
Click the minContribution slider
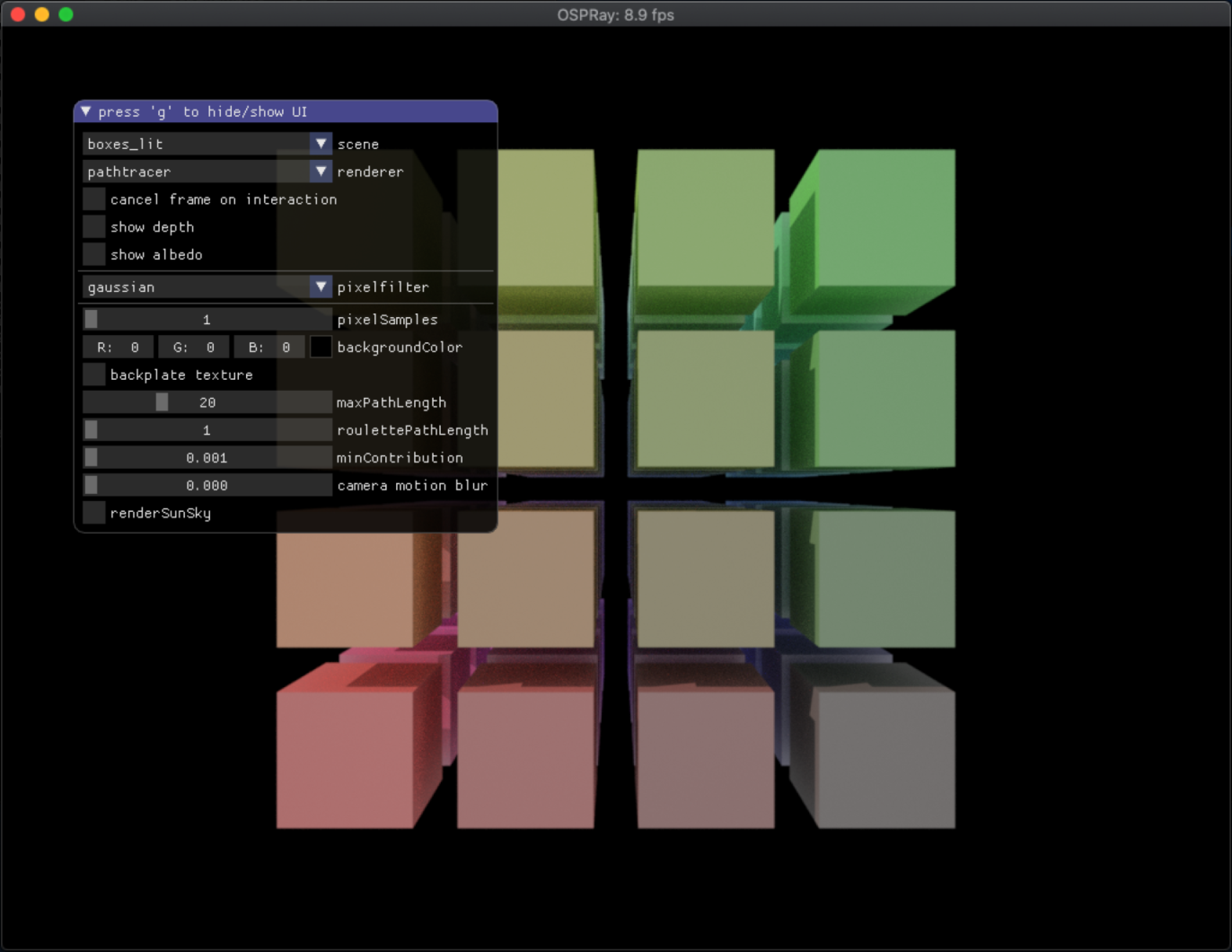[x=207, y=458]
